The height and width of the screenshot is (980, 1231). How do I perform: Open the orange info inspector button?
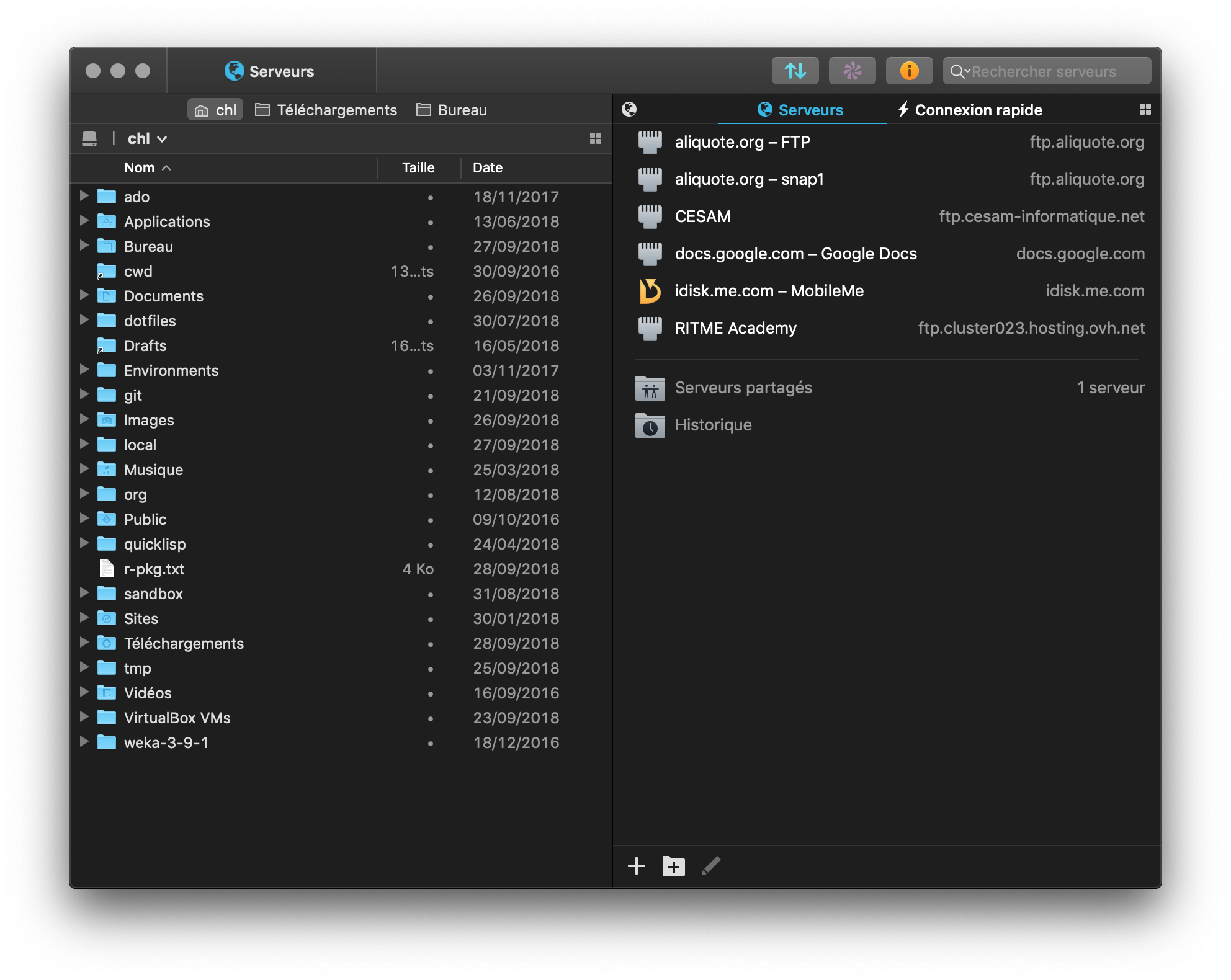[x=909, y=71]
